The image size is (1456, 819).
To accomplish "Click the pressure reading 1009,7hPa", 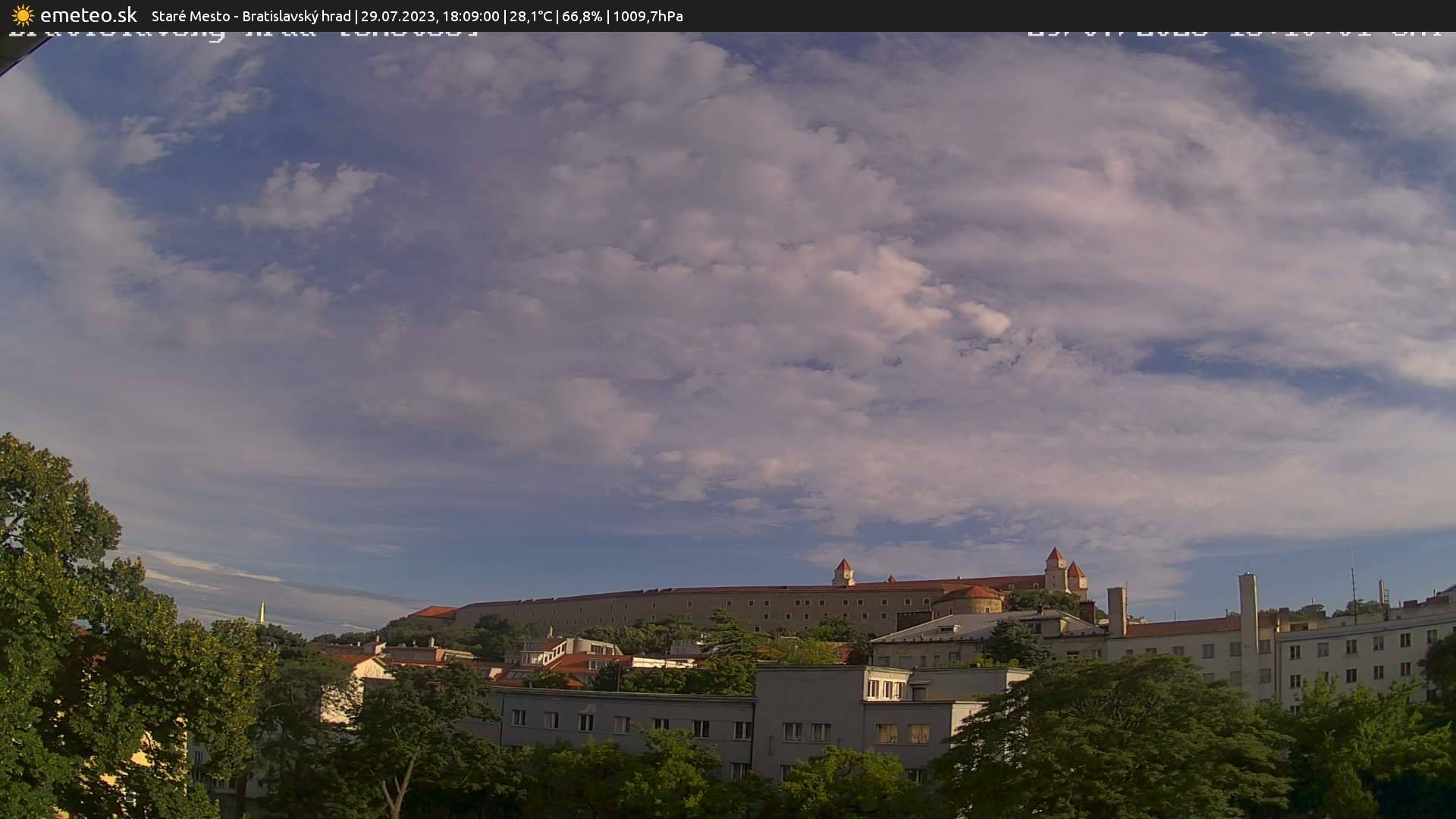I will click(x=647, y=15).
